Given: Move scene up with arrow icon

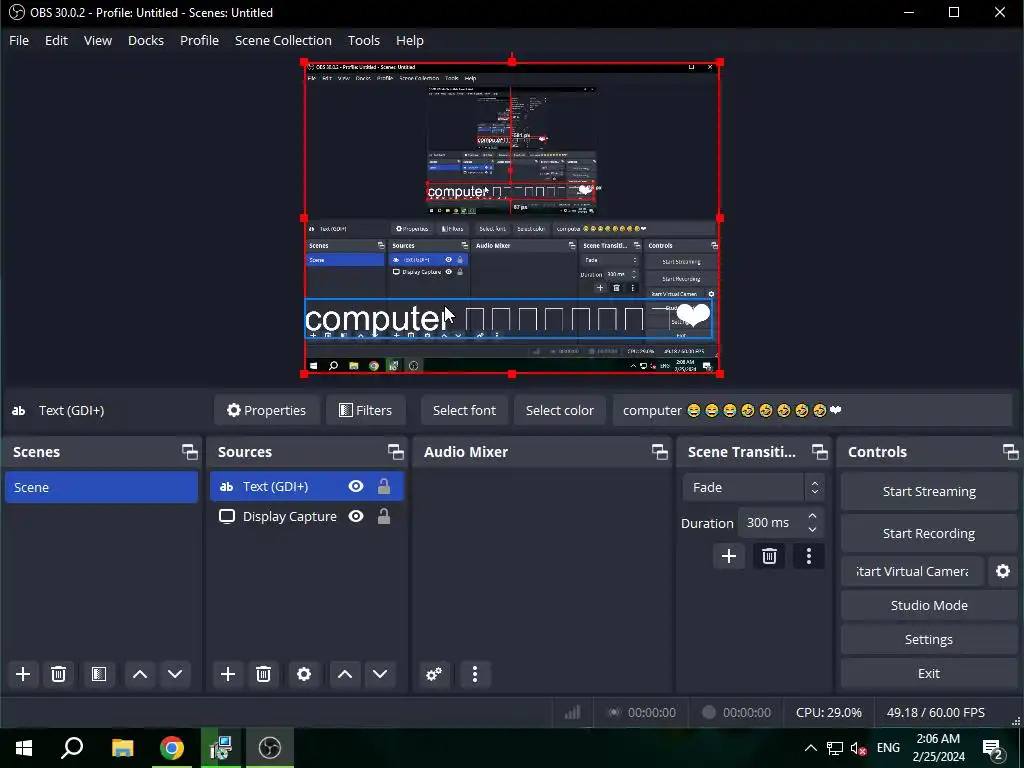Looking at the screenshot, I should 140,674.
